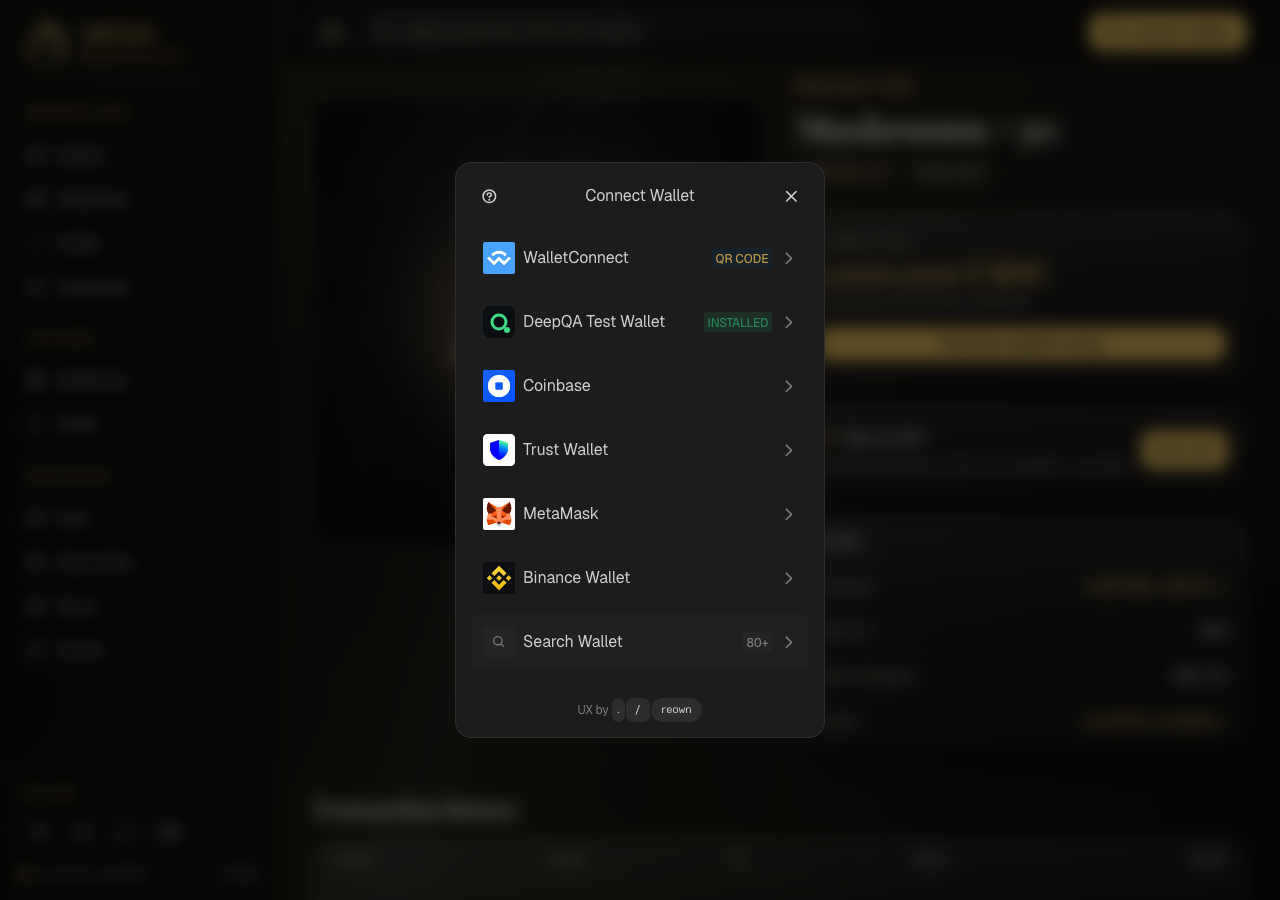This screenshot has height=900, width=1280.
Task: Click the "Search Wallet" label
Action: pyautogui.click(x=573, y=642)
